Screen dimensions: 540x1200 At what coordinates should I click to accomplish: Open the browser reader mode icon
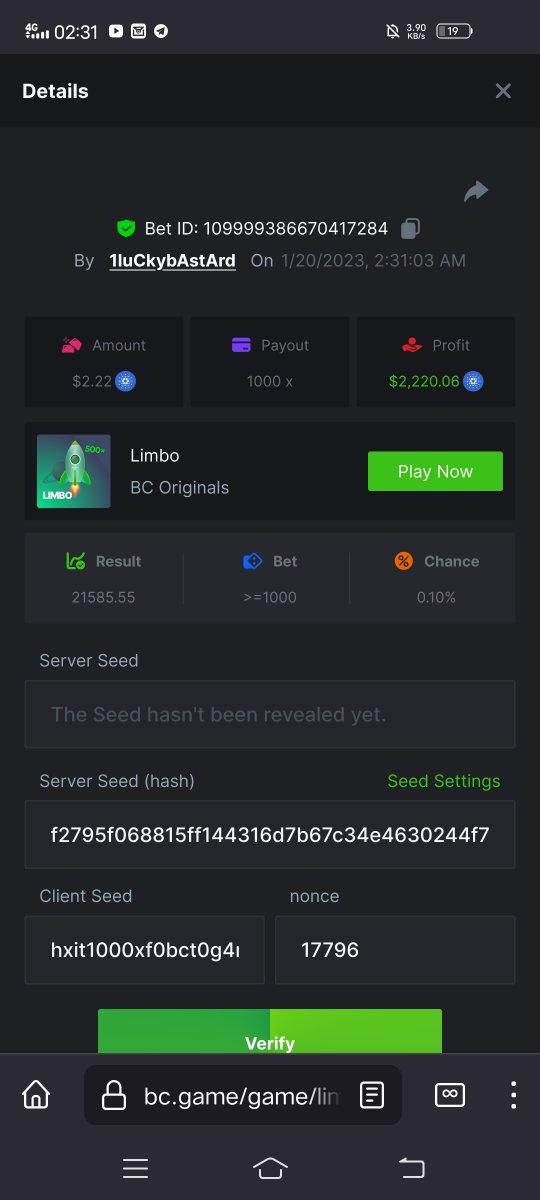point(372,1095)
